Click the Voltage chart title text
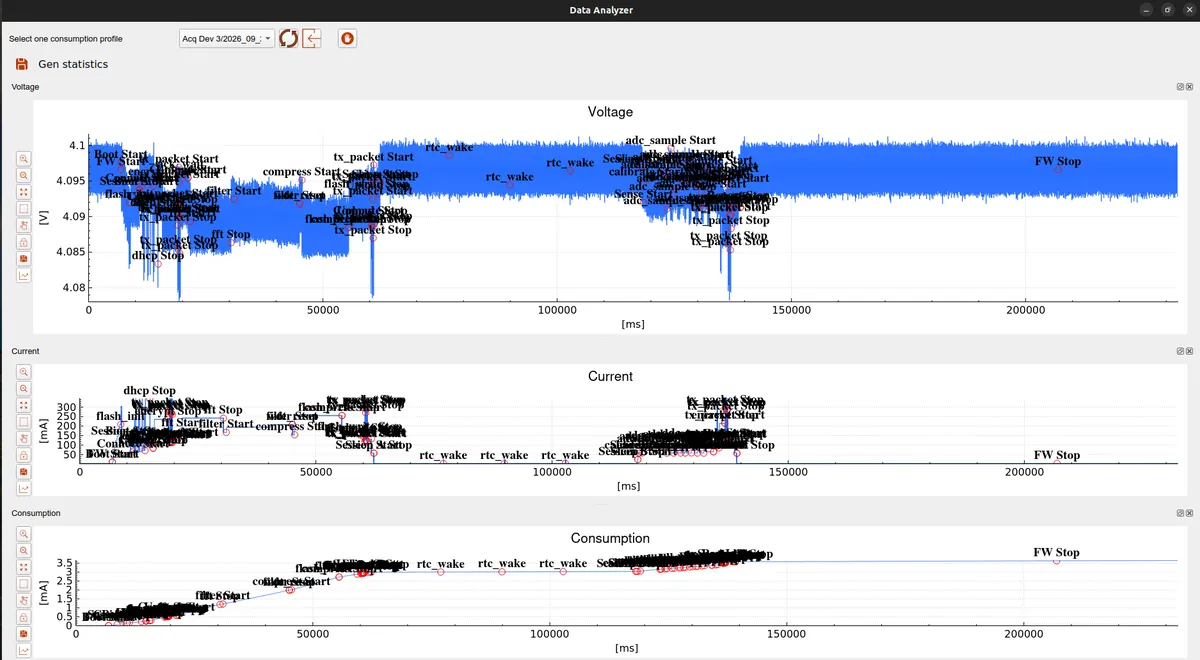The image size is (1200, 660). (x=610, y=112)
